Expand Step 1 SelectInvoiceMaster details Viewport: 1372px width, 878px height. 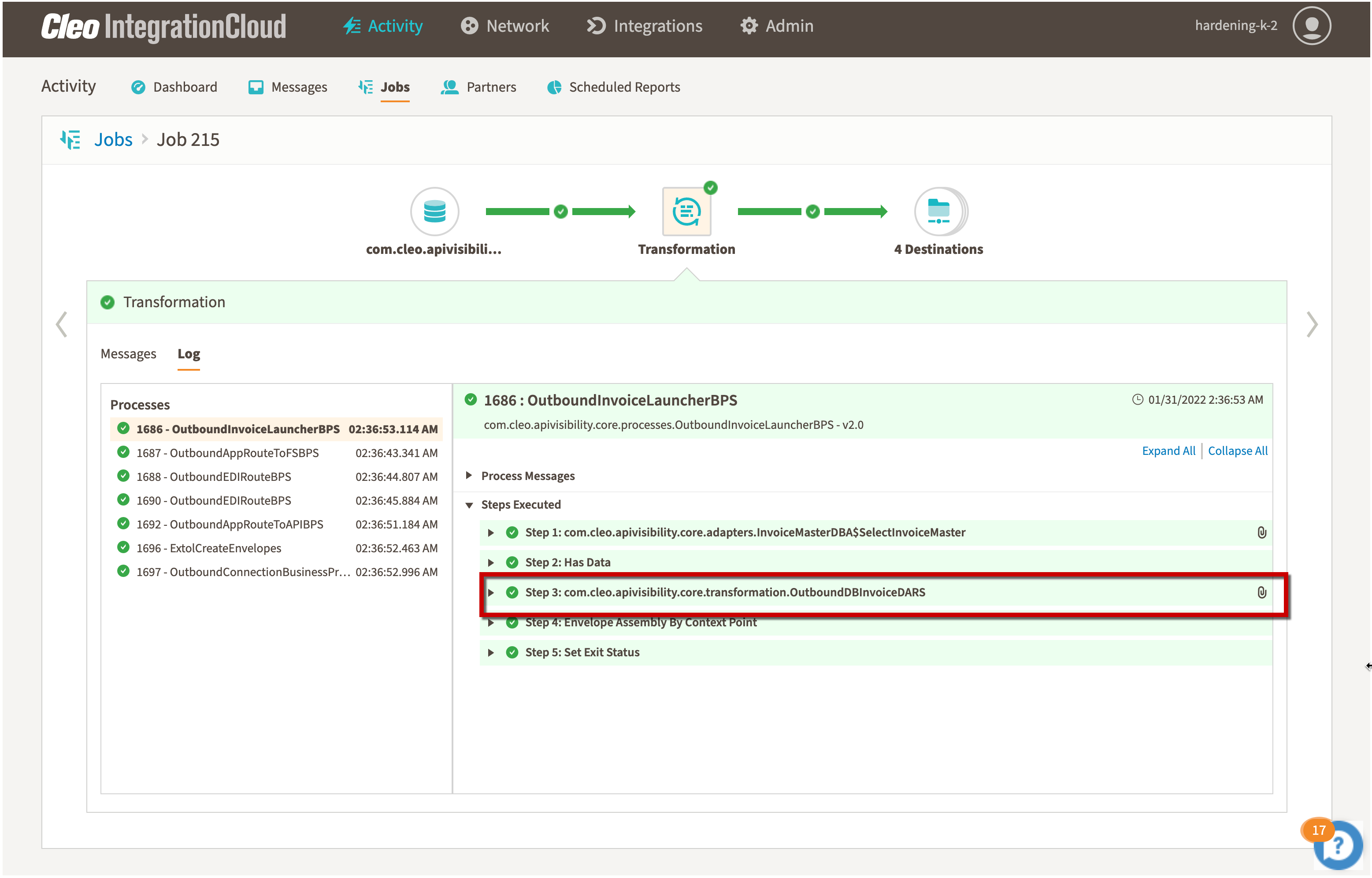490,532
